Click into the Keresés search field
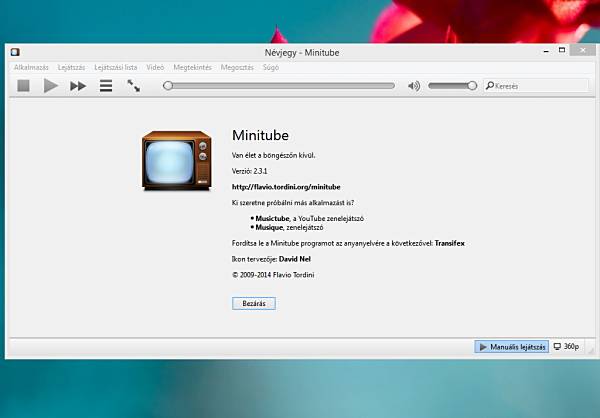The image size is (600, 418). (x=536, y=86)
